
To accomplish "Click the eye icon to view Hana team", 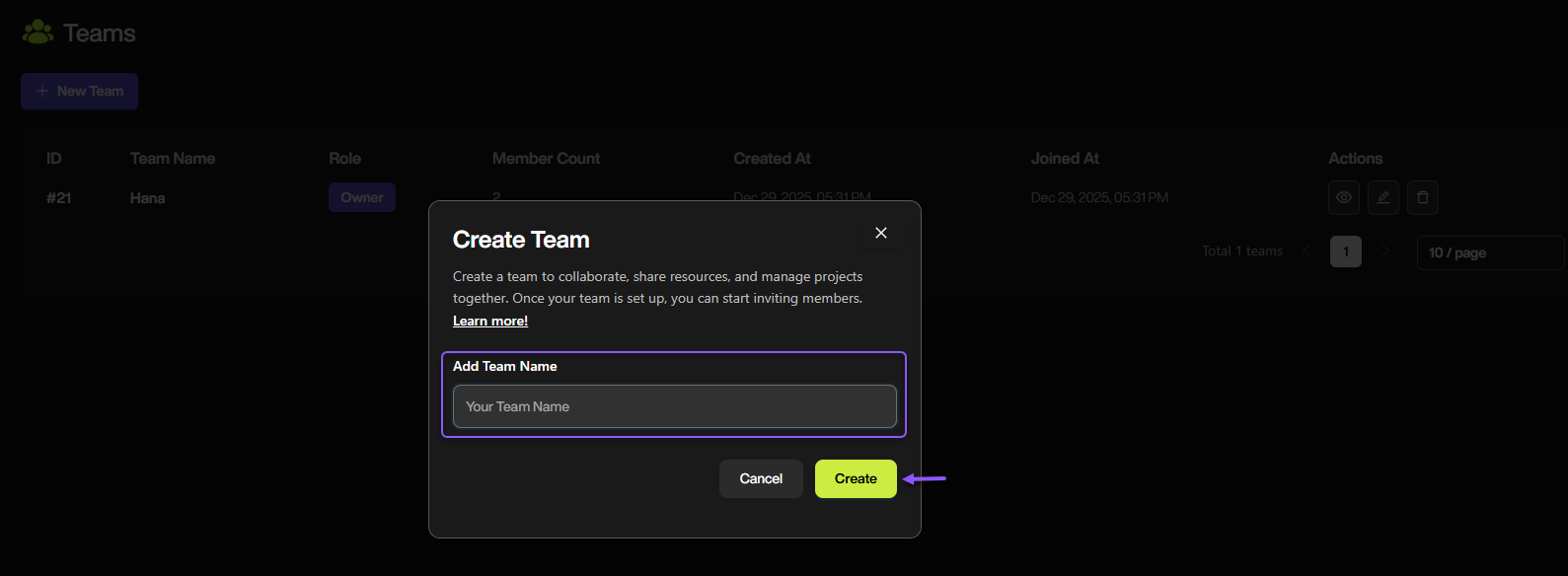I will pyautogui.click(x=1343, y=197).
